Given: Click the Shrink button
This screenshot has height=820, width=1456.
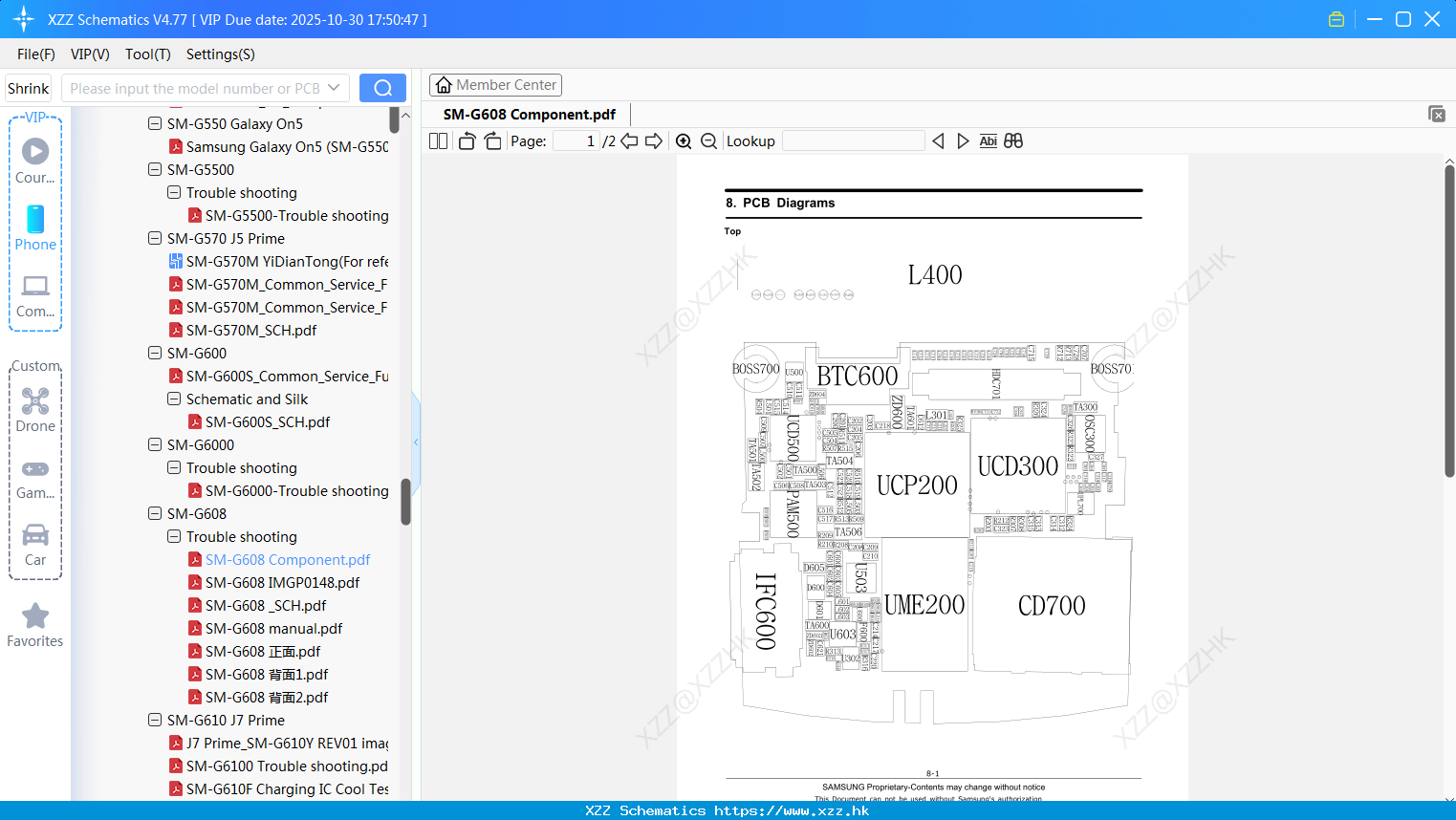Looking at the screenshot, I should (29, 88).
